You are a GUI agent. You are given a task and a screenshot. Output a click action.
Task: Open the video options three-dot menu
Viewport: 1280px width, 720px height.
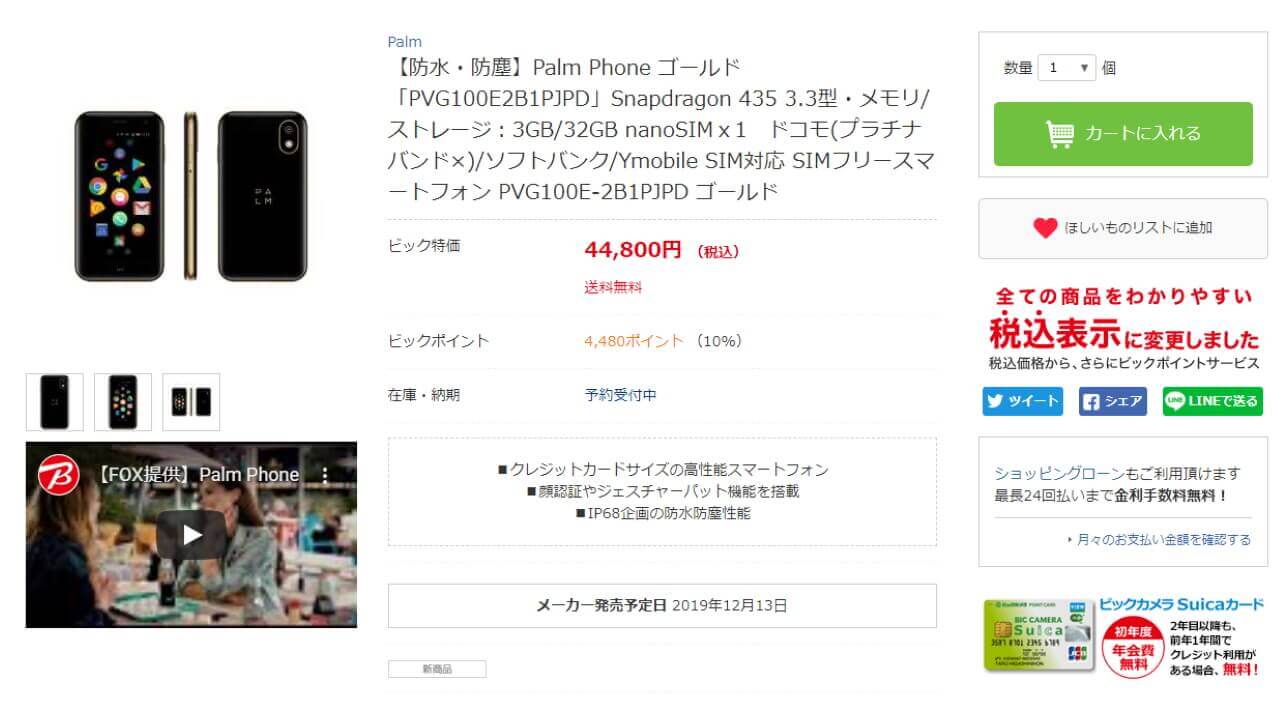(x=325, y=474)
